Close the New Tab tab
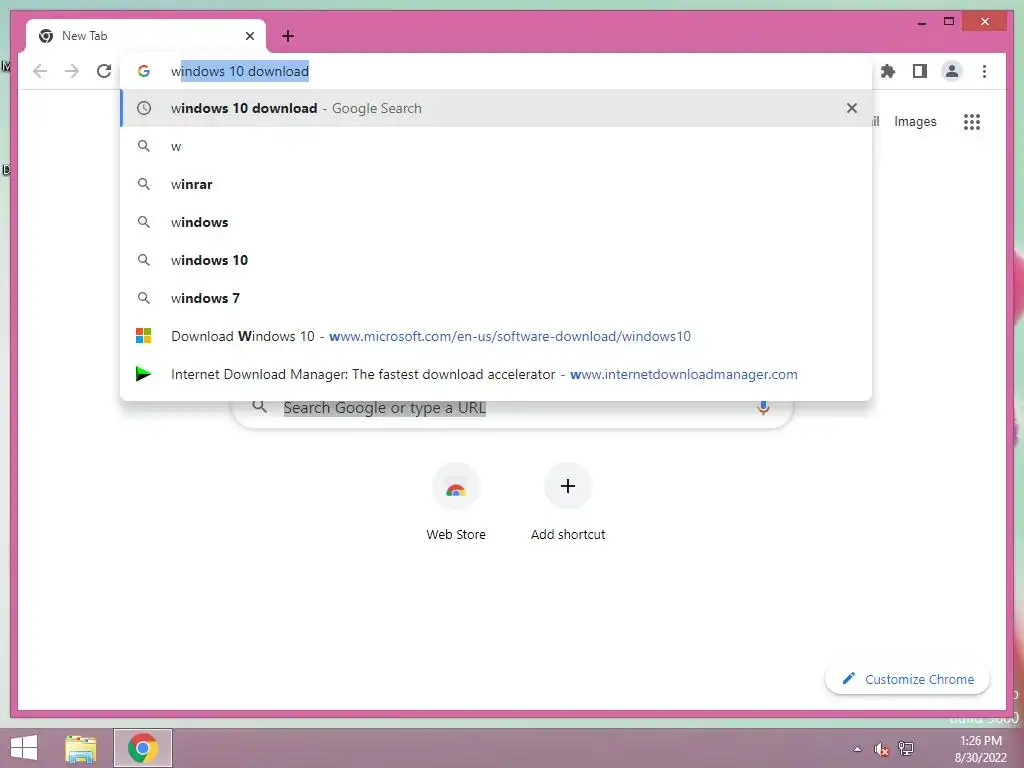 (x=249, y=36)
